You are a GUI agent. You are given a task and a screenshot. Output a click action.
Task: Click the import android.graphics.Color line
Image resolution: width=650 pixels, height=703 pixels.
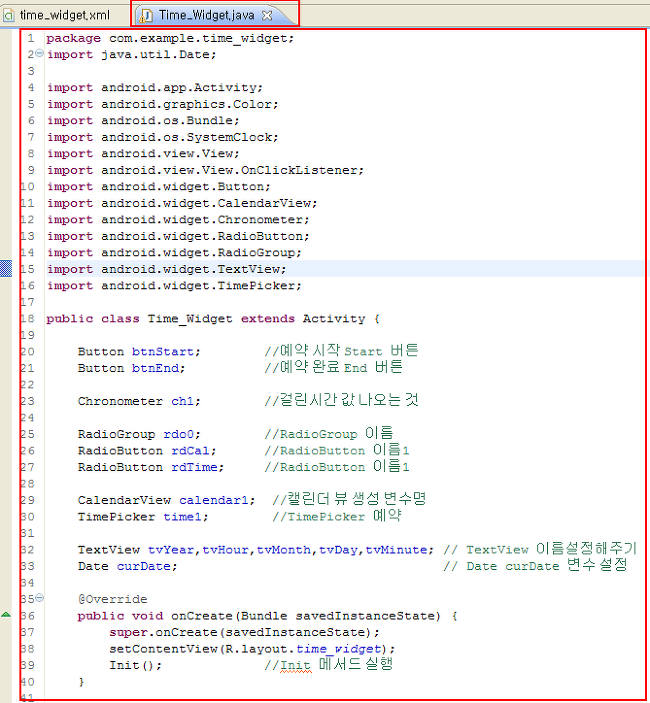tap(162, 104)
